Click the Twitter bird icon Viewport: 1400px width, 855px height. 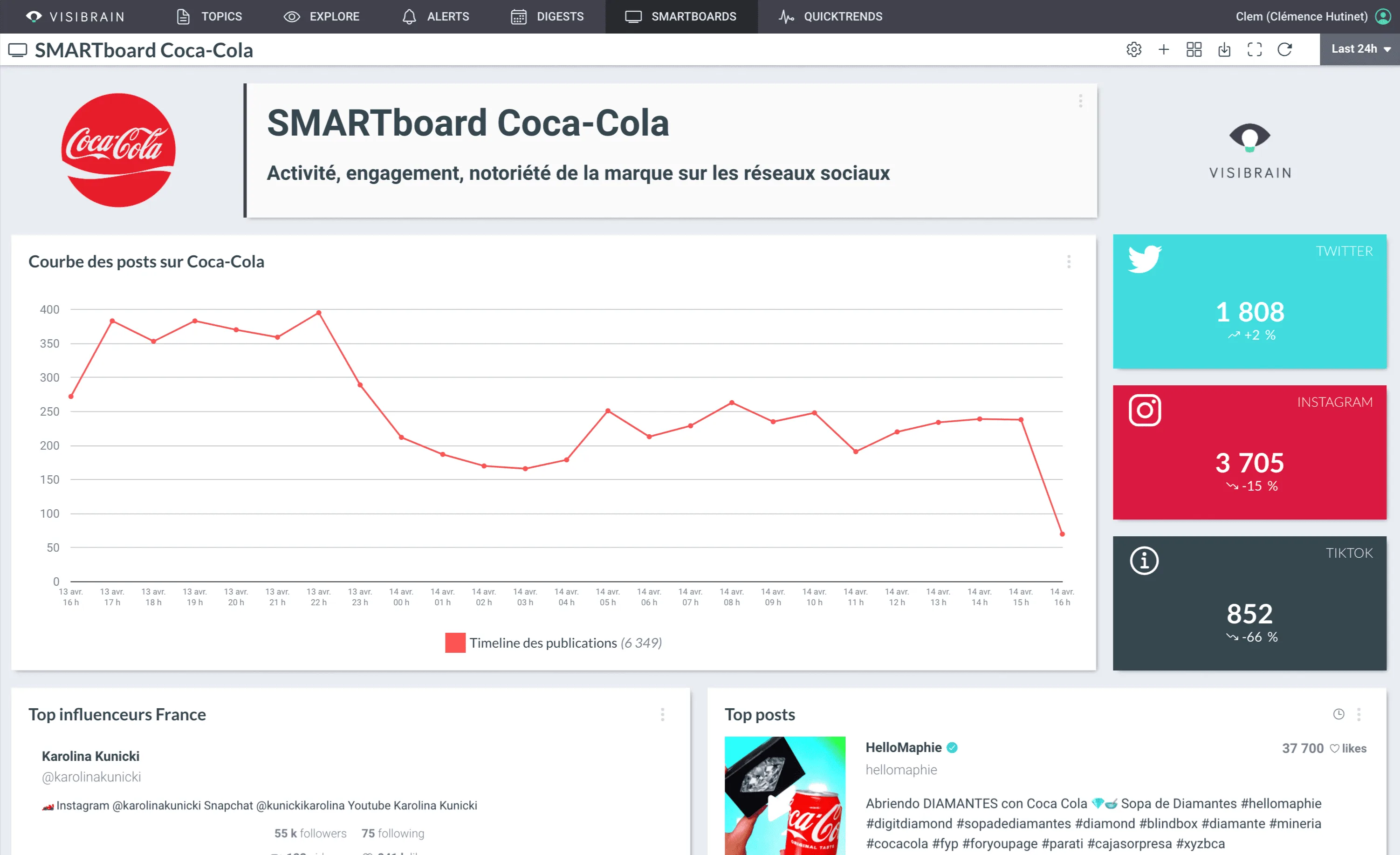click(x=1144, y=259)
